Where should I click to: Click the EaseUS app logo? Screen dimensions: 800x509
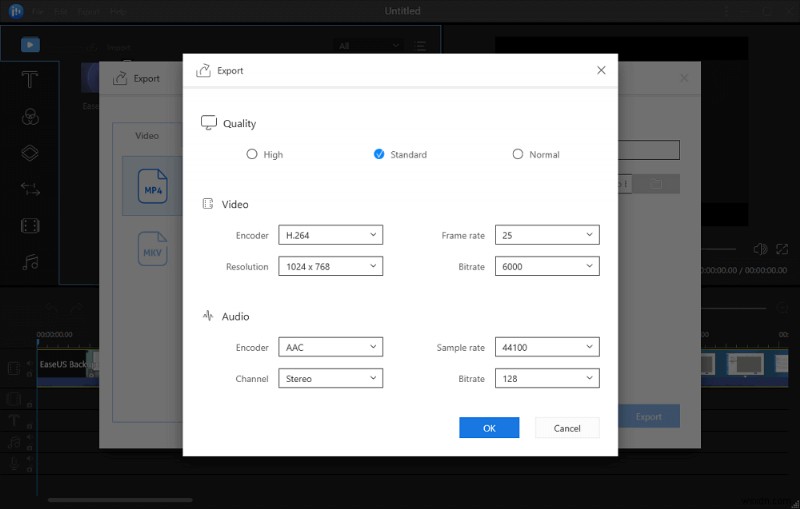click(16, 11)
